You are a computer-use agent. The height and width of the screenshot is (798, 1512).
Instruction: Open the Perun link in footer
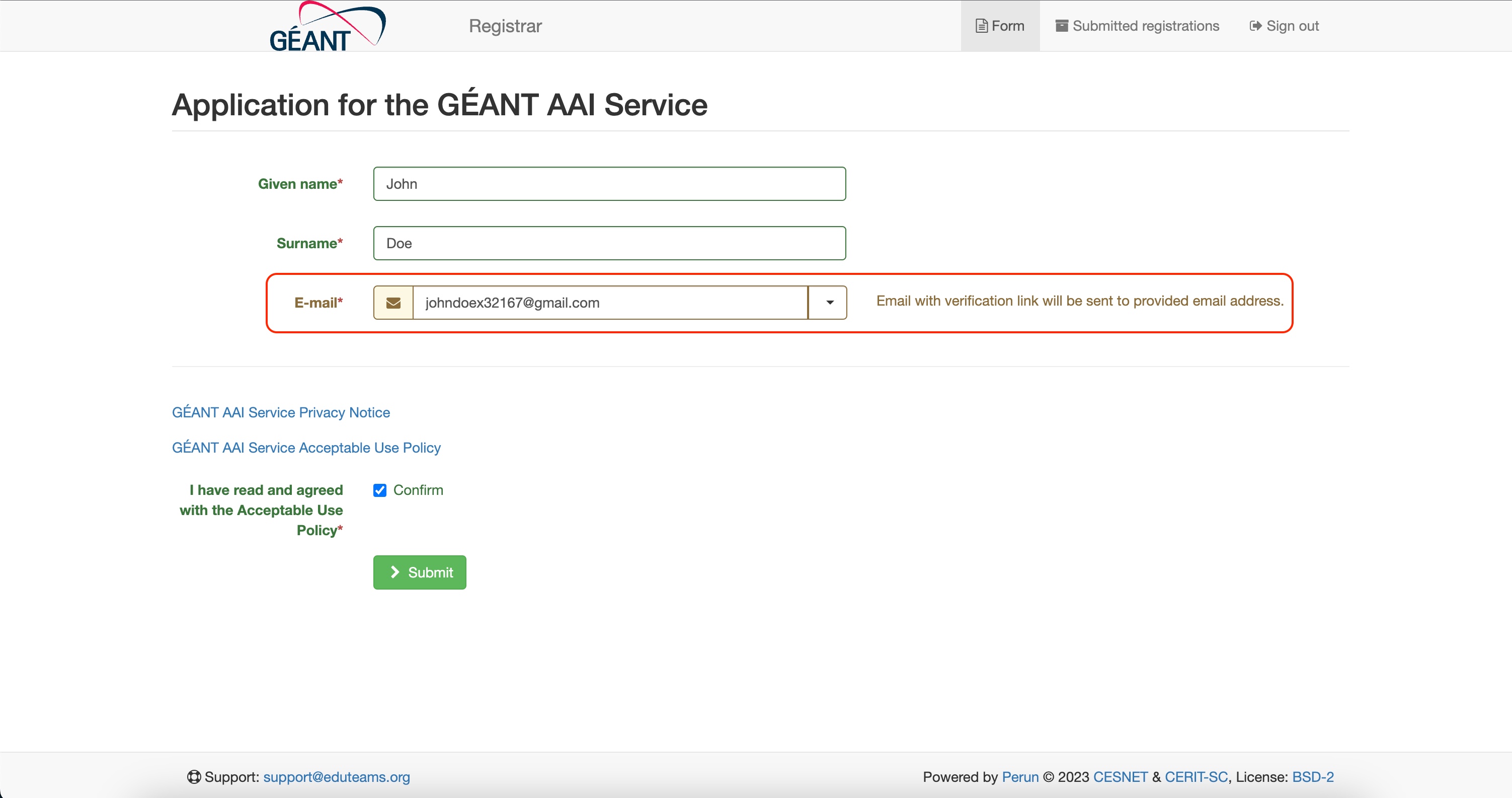(1019, 777)
